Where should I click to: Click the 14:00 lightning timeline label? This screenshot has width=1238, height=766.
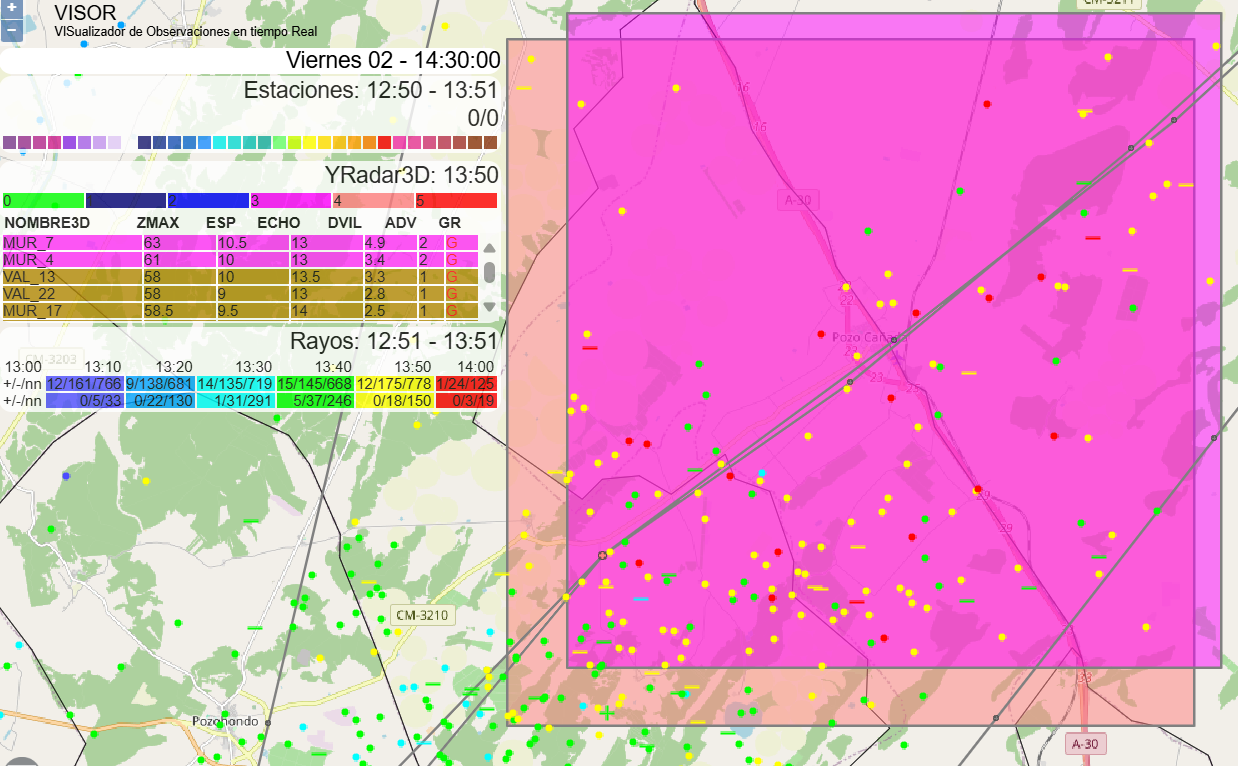coord(474,367)
